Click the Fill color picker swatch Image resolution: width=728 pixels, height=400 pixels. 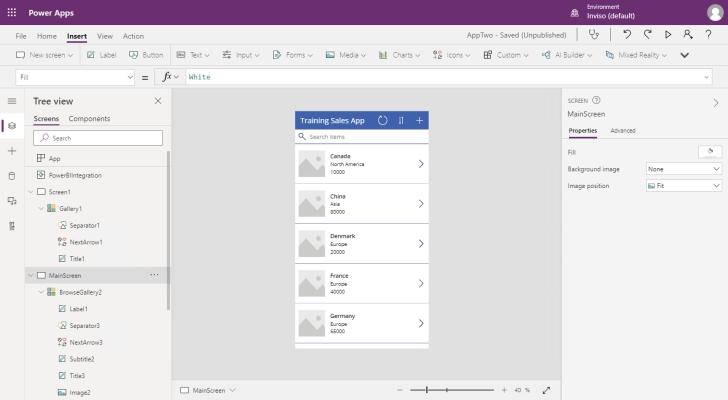[x=710, y=152]
